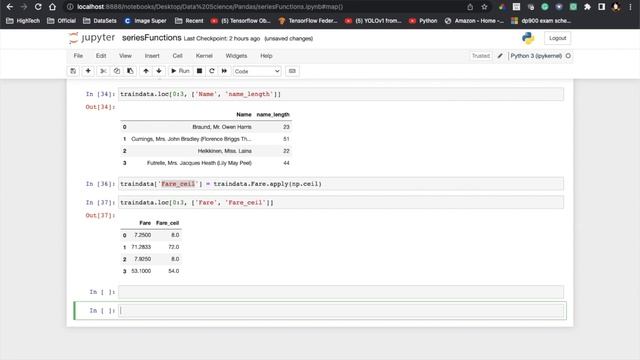Open Amazon - Home bookmark

tap(474, 21)
